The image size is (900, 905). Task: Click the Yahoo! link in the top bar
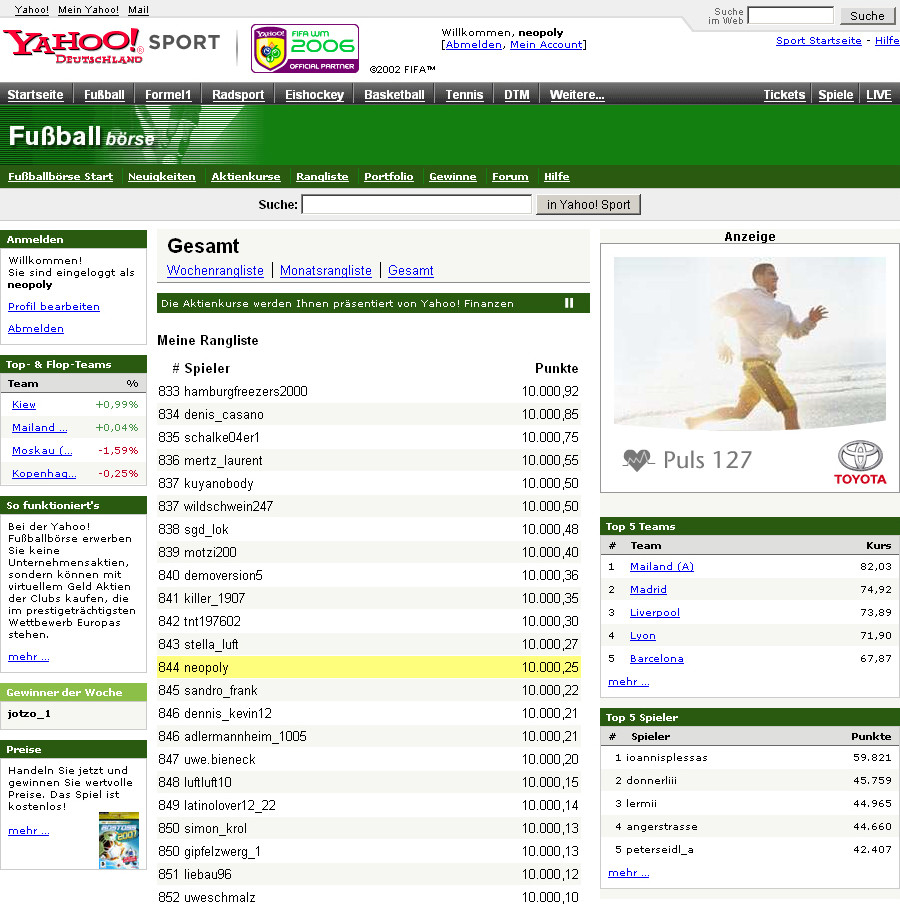tap(32, 10)
